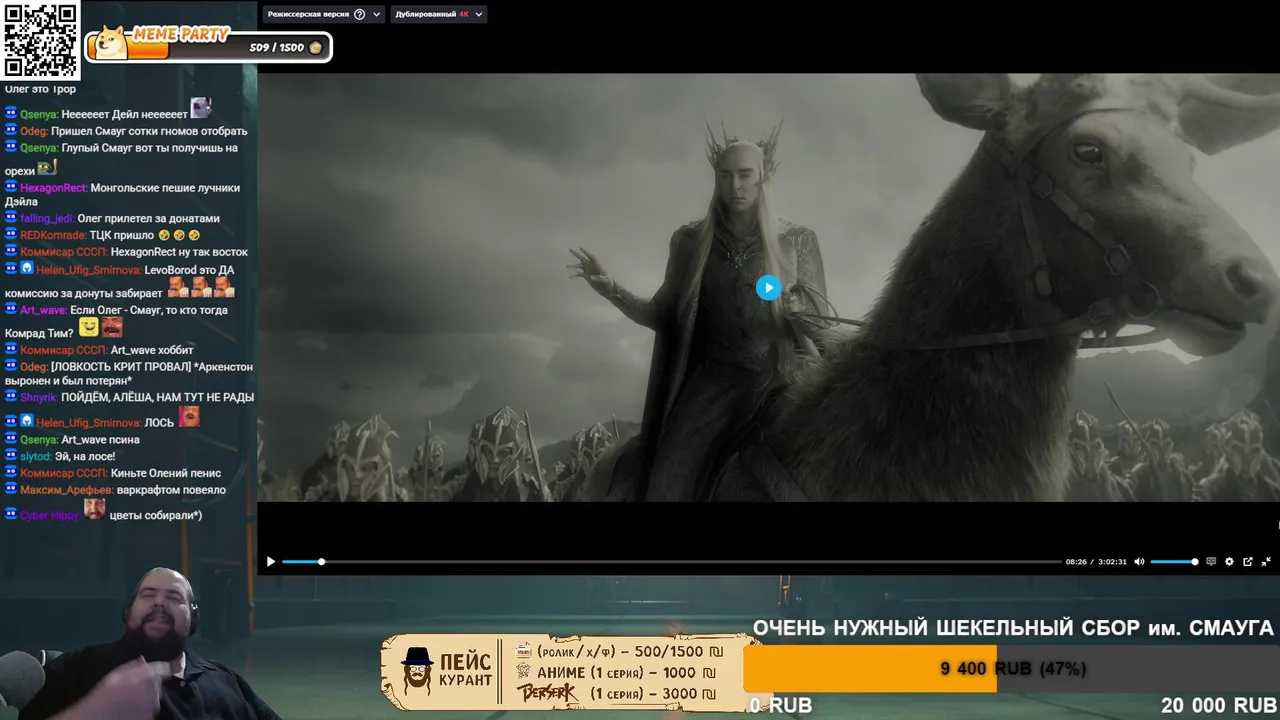Click the message 'ЛОСЬ' from Helen_Ufig_Smirnova
Viewport: 1280px width, 720px height.
click(x=159, y=423)
